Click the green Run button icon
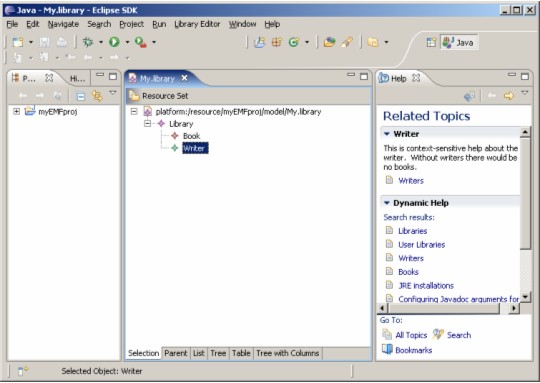540x383 pixels. [114, 42]
